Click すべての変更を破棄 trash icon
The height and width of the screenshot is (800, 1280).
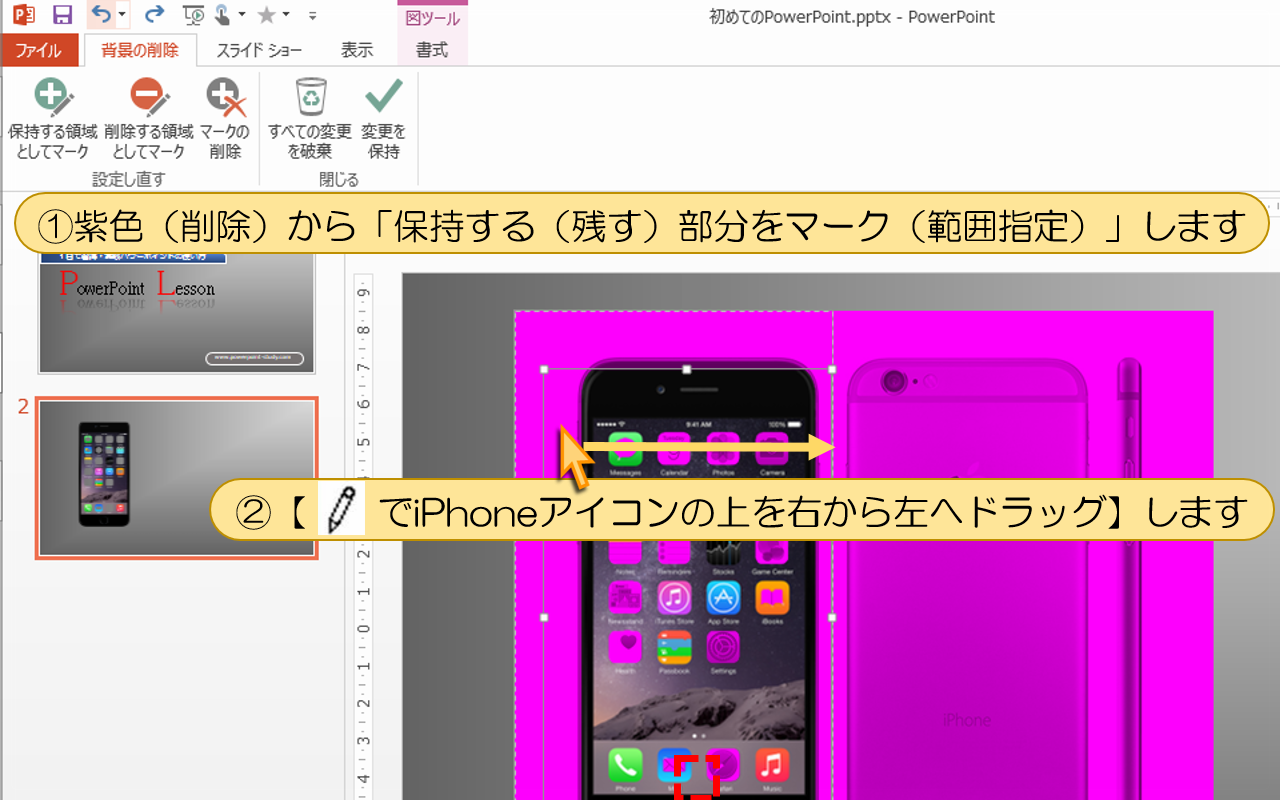tap(310, 119)
